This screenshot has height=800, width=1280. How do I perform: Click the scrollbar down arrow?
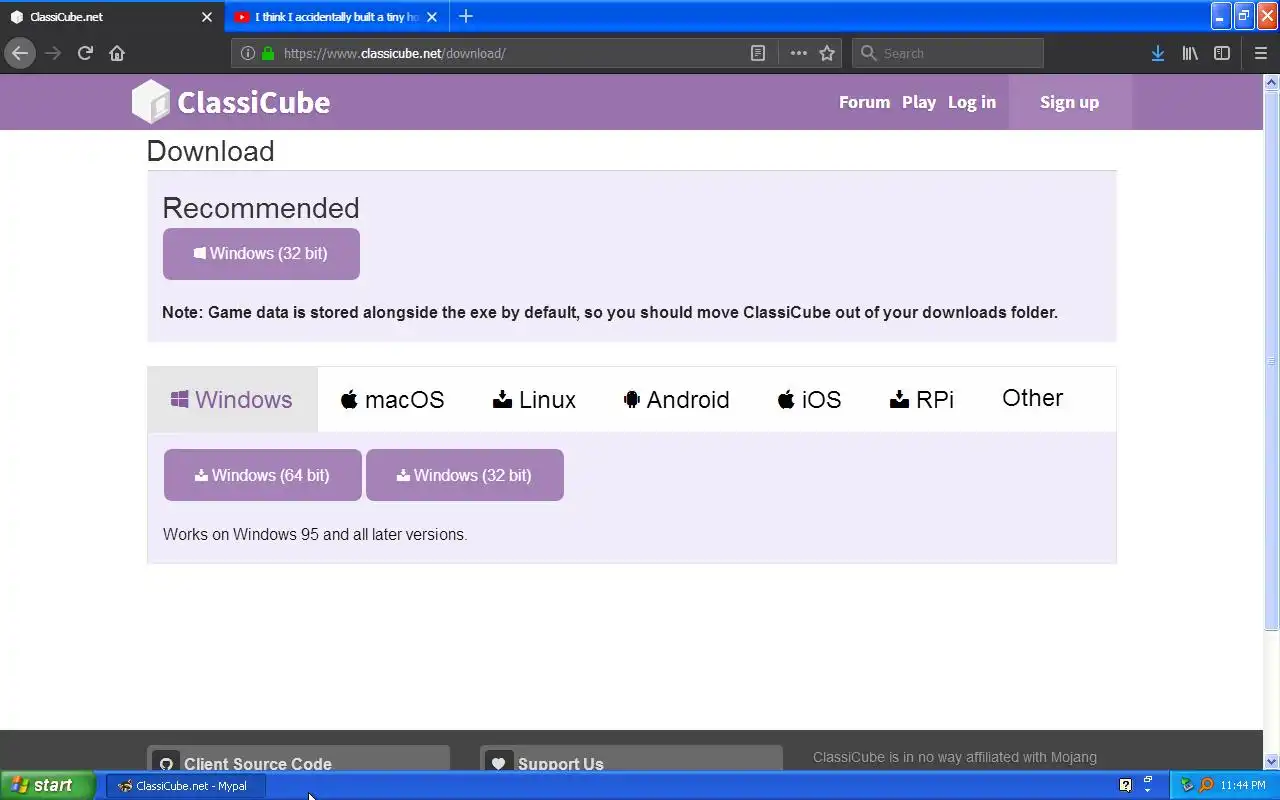point(1272,761)
